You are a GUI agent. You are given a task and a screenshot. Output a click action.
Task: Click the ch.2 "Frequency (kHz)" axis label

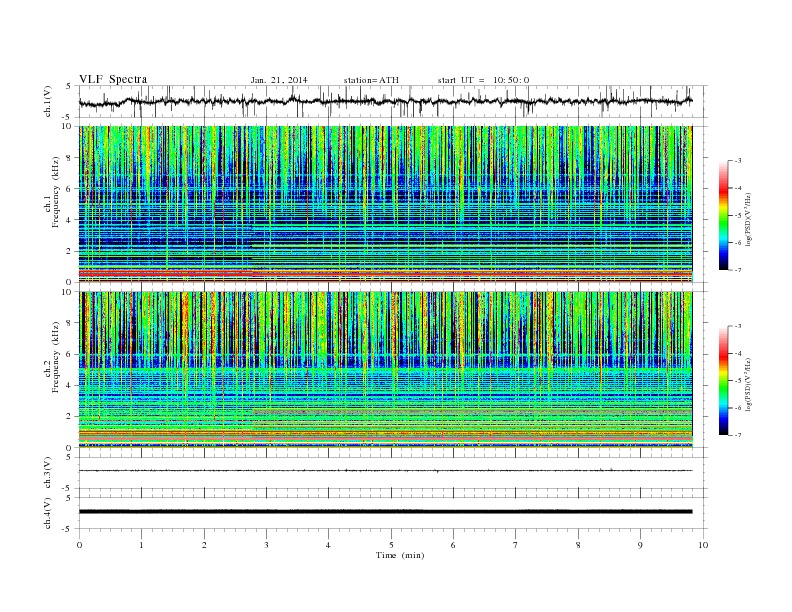point(56,357)
